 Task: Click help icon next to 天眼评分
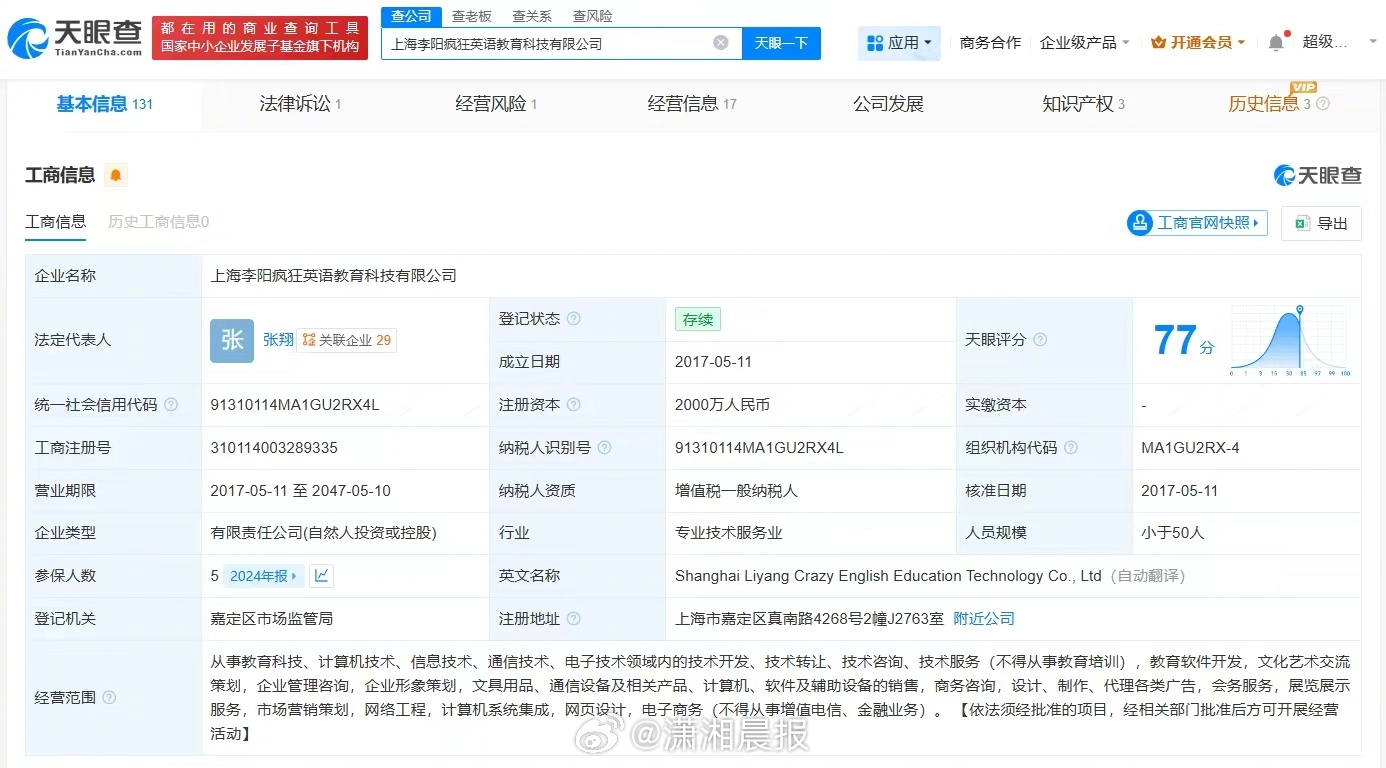1040,340
